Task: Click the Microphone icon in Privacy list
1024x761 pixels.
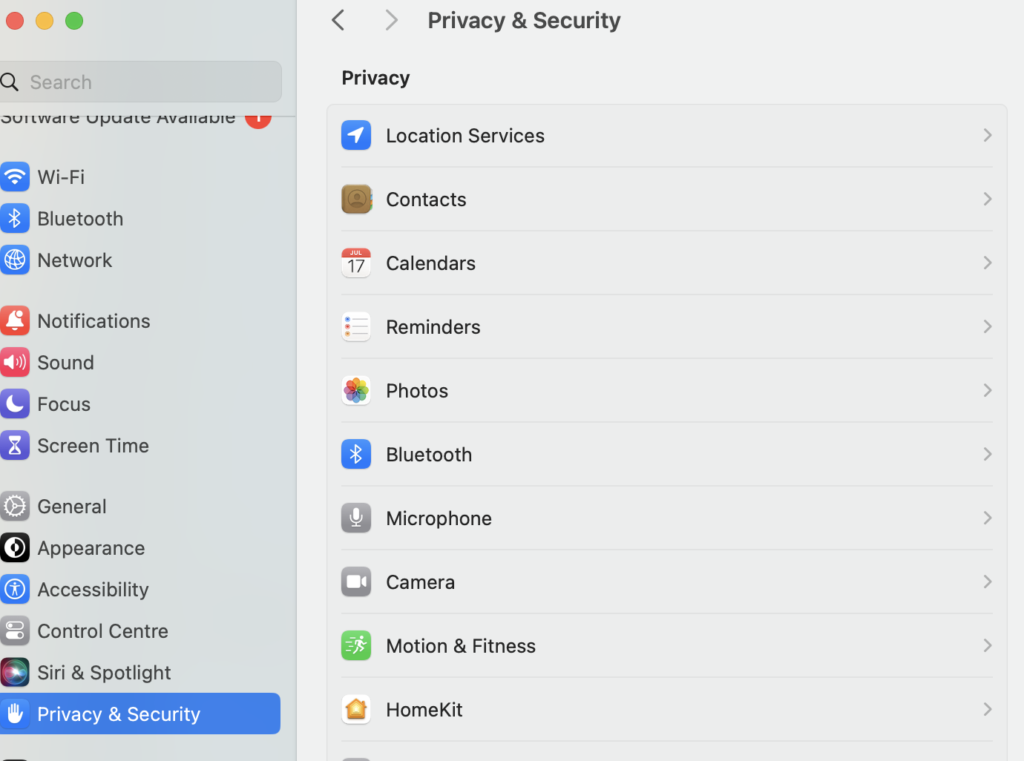Action: coord(356,518)
